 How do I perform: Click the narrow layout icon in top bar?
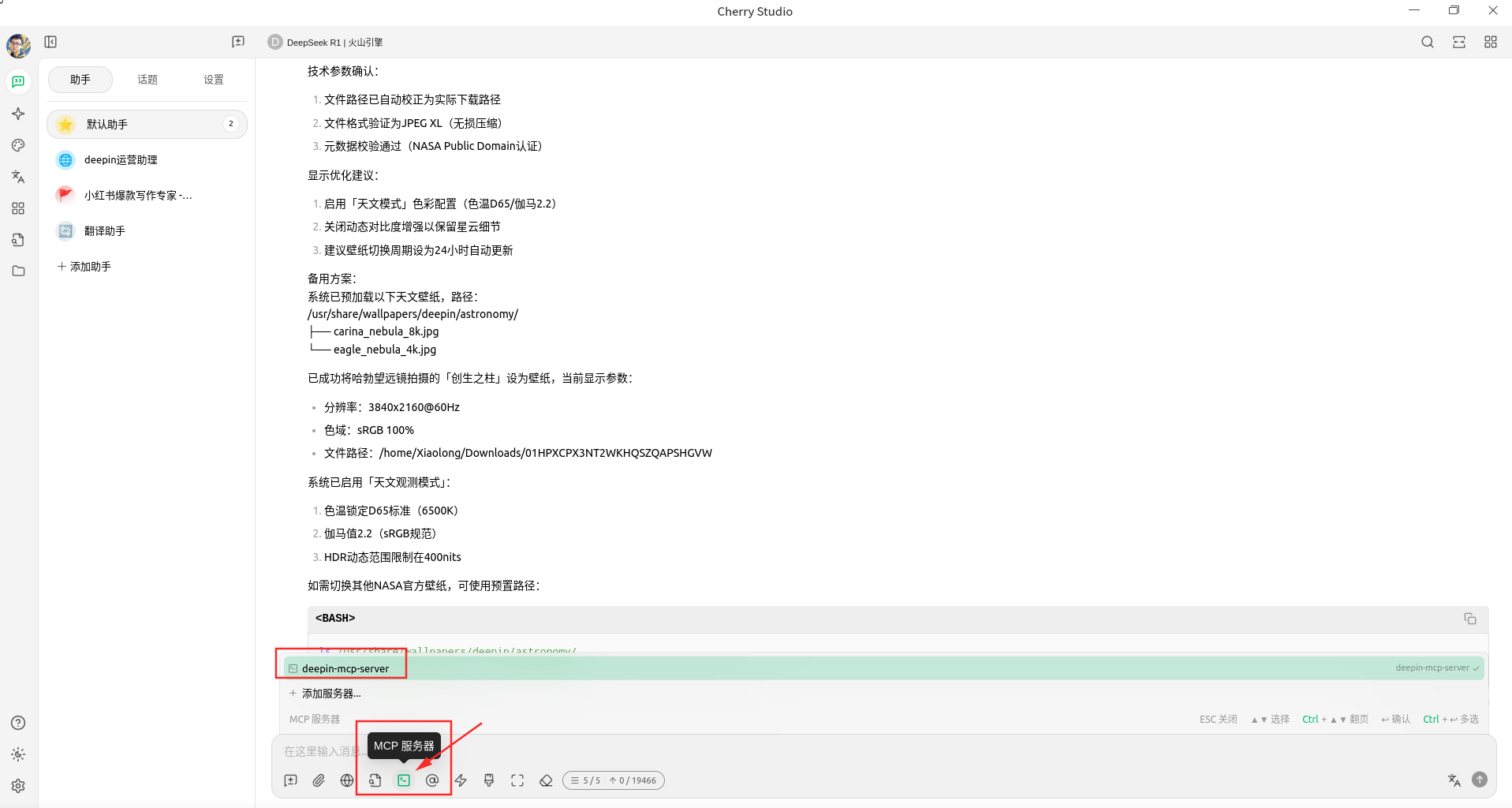click(x=1459, y=42)
